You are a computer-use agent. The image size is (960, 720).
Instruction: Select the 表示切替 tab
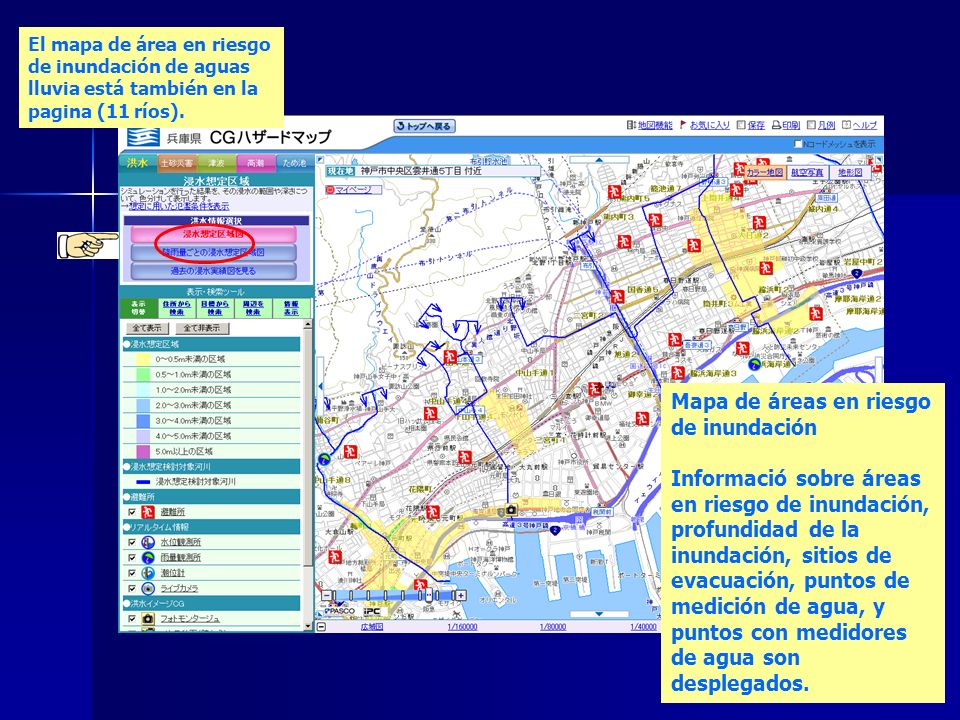tap(138, 308)
